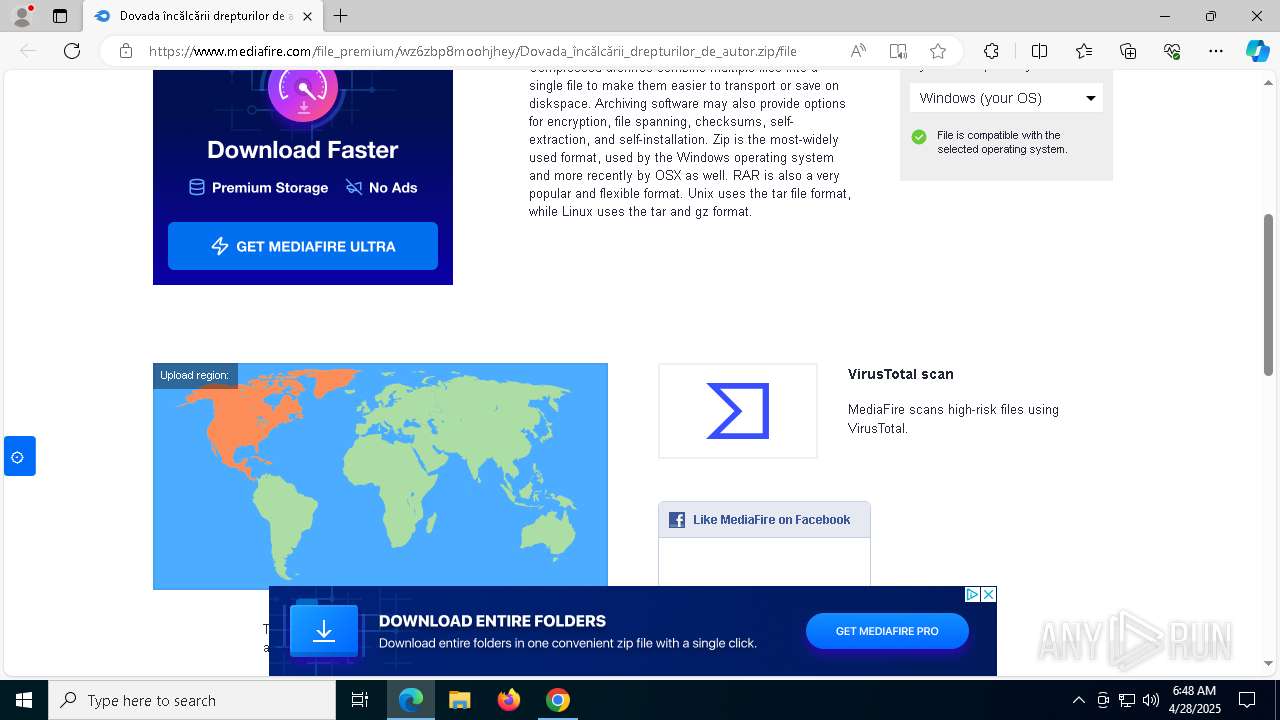The image size is (1280, 720).
Task: Click the green compatibility check icon
Action: (919, 137)
